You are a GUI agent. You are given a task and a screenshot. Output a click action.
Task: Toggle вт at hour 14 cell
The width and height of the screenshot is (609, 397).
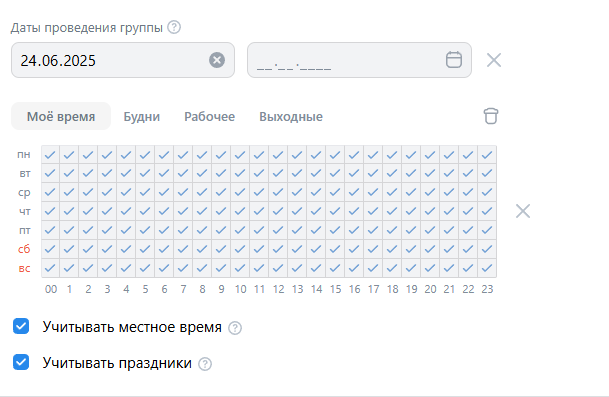pos(316,173)
